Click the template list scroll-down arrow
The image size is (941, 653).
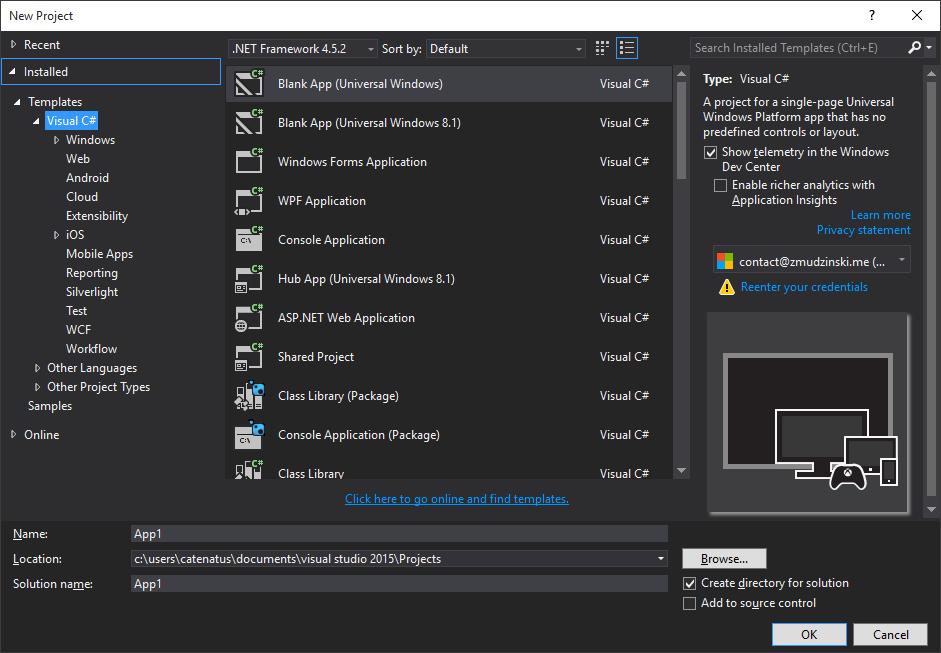click(x=681, y=471)
